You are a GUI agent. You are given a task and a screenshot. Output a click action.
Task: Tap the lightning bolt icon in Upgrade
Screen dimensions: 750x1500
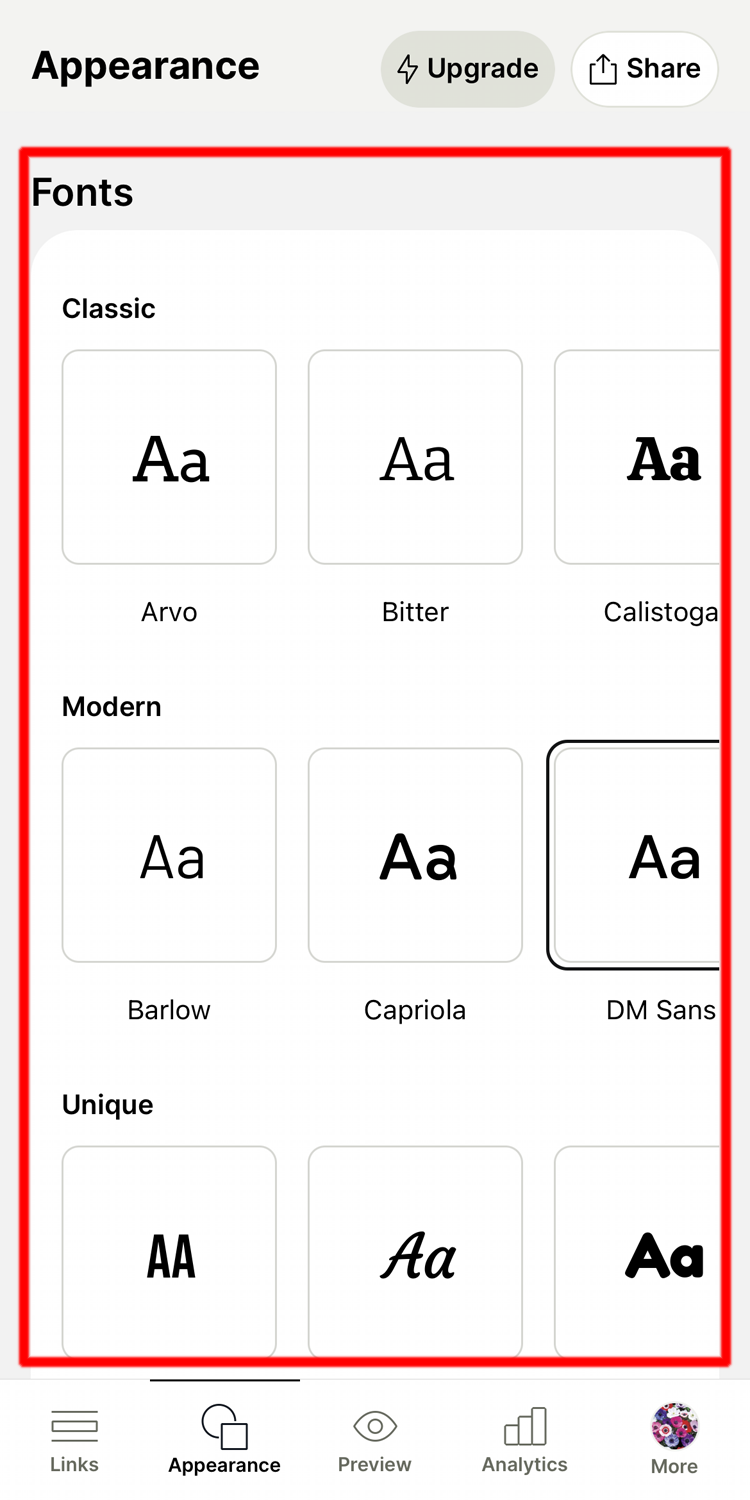coord(407,69)
